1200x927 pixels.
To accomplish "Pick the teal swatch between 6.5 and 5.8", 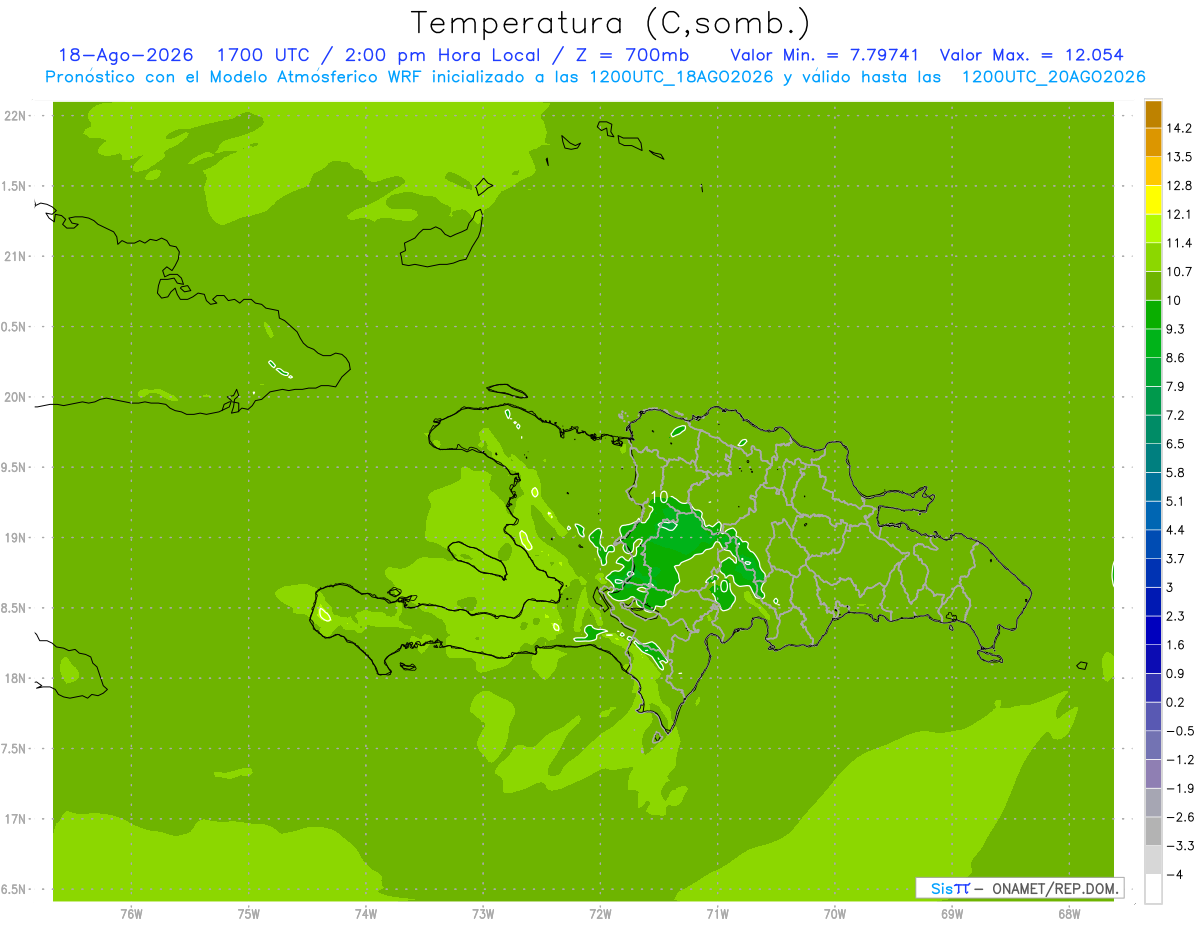I will pyautogui.click(x=1153, y=458).
